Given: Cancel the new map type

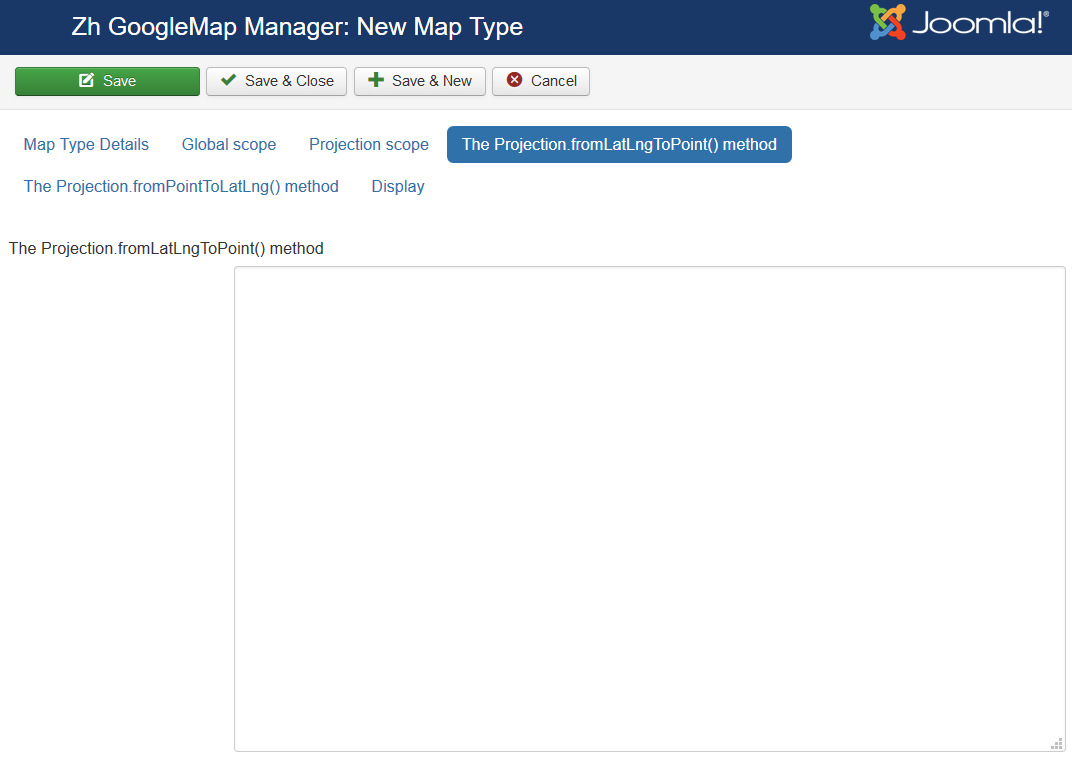Looking at the screenshot, I should coord(541,81).
